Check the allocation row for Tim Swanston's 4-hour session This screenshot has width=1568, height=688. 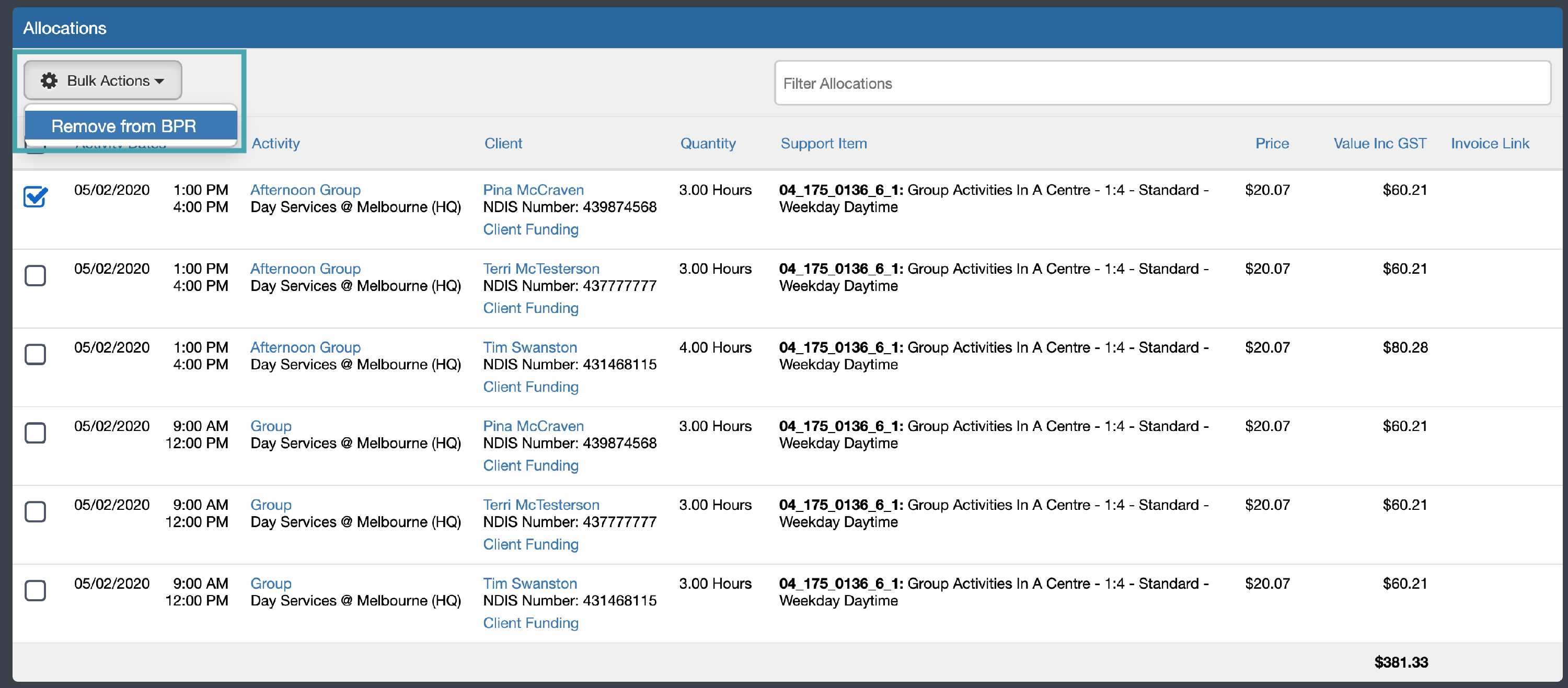[x=36, y=354]
